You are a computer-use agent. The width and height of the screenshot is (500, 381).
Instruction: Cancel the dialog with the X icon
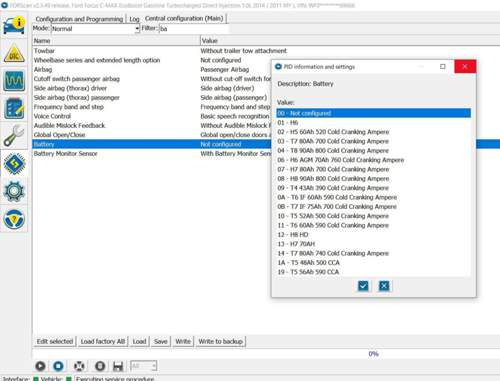[x=384, y=286]
